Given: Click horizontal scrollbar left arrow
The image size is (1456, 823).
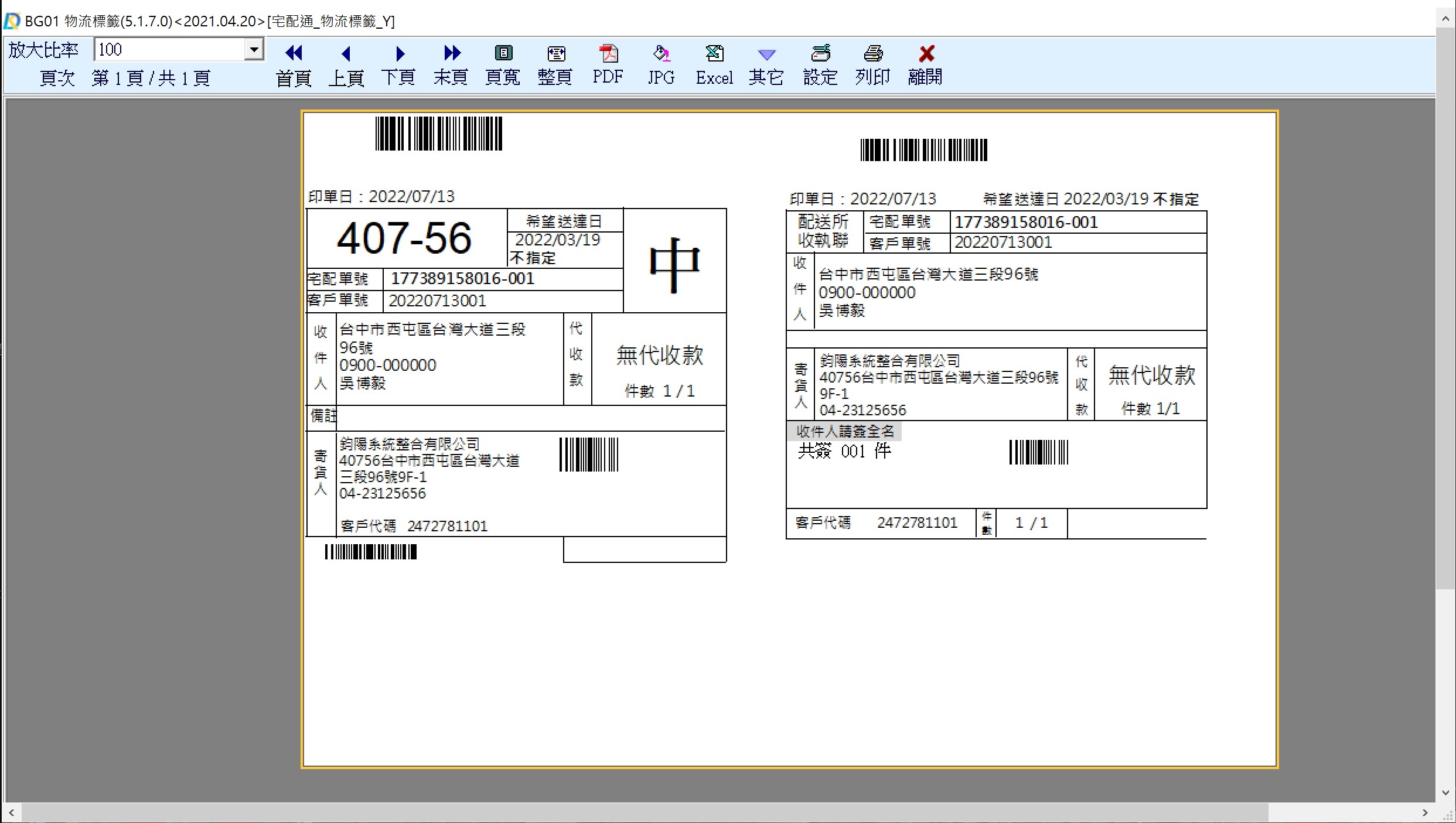Looking at the screenshot, I should click(x=12, y=812).
